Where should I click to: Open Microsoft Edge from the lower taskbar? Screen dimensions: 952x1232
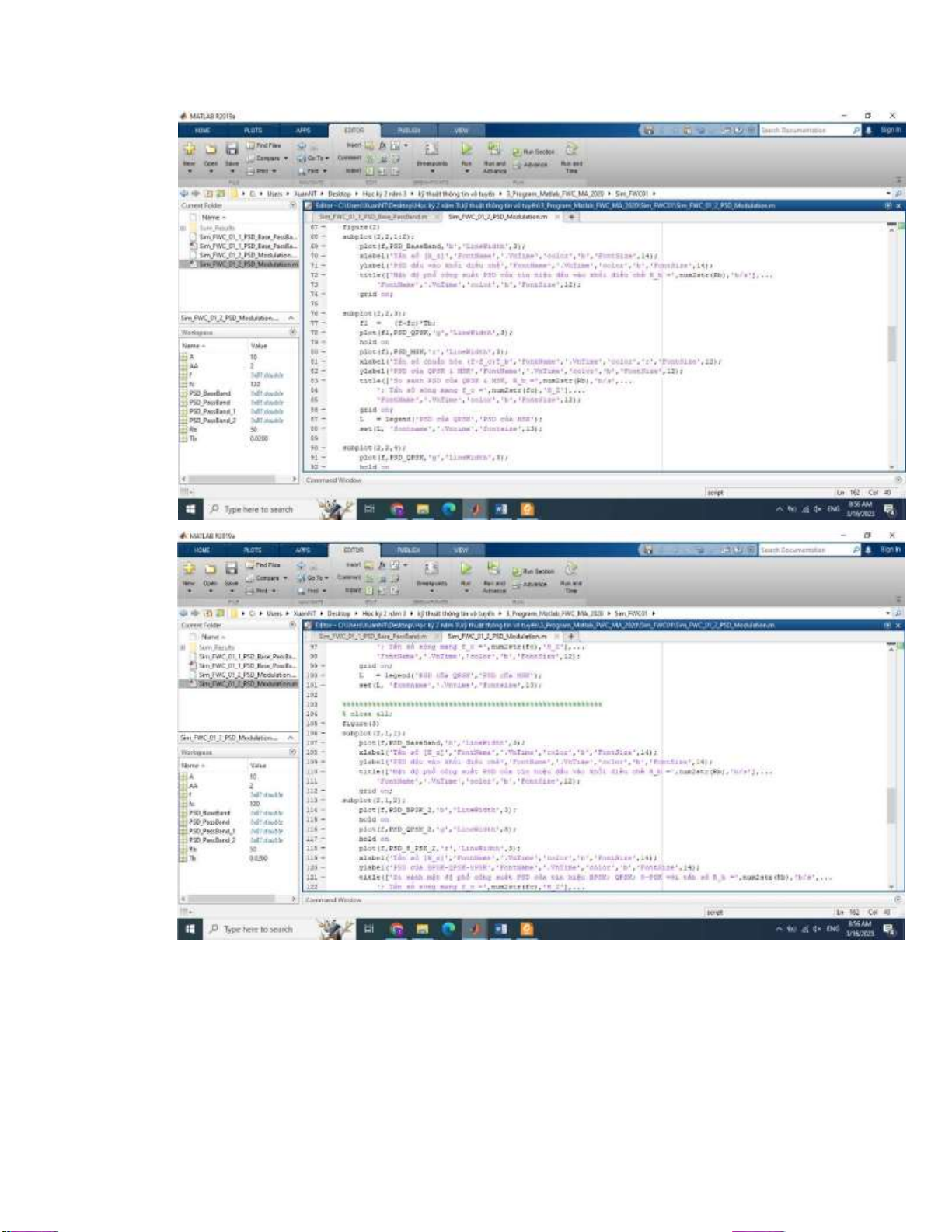click(449, 929)
